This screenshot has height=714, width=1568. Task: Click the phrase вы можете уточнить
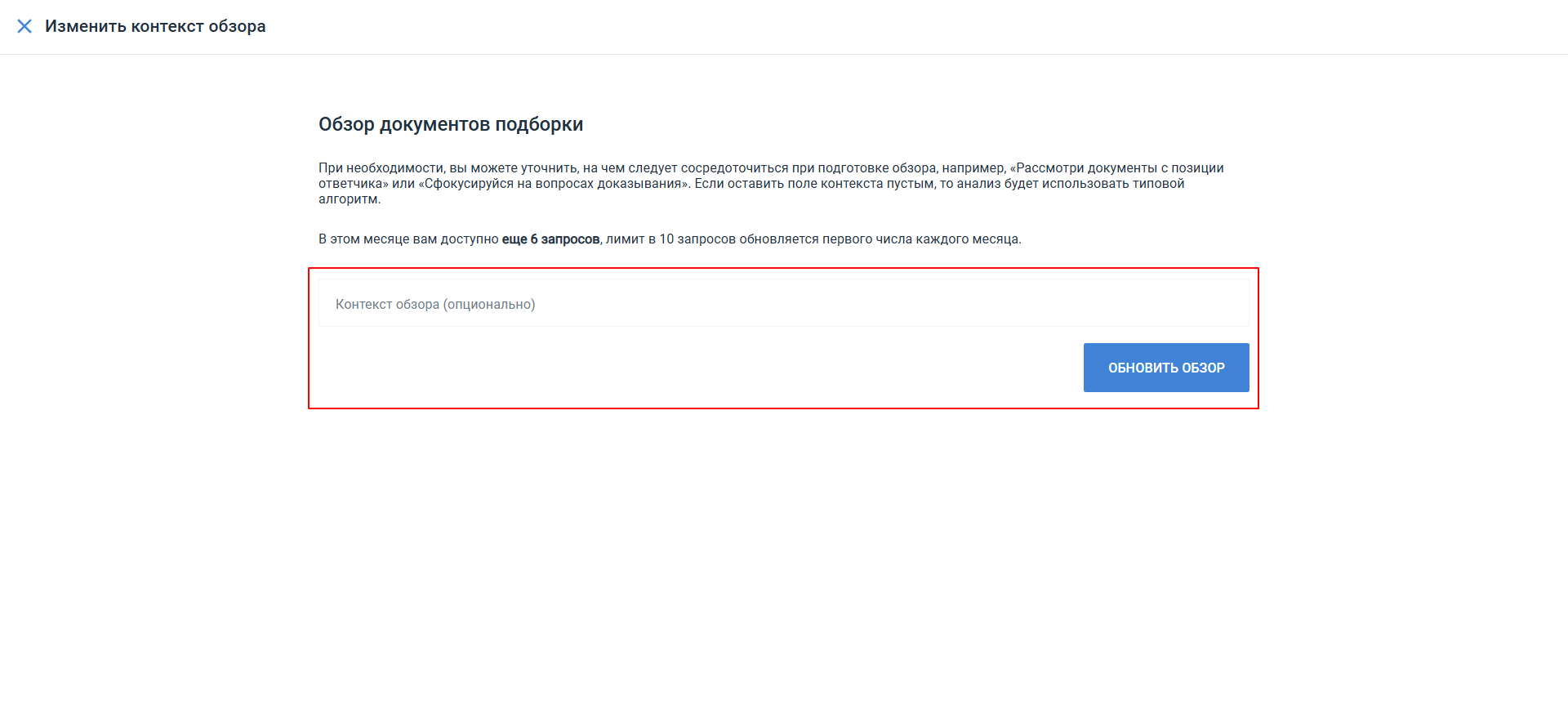pos(513,168)
